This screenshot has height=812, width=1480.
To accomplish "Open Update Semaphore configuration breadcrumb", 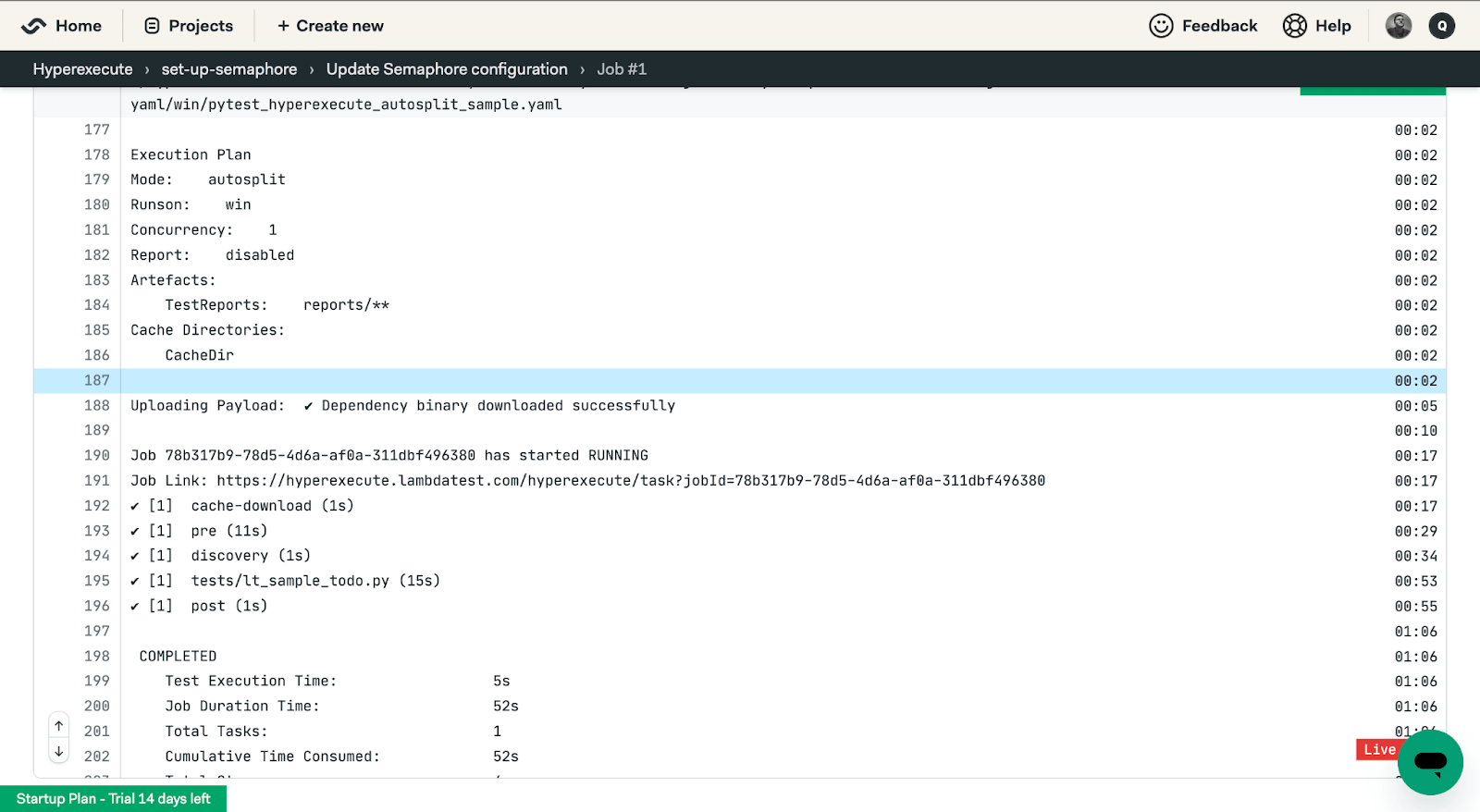I will coord(447,69).
